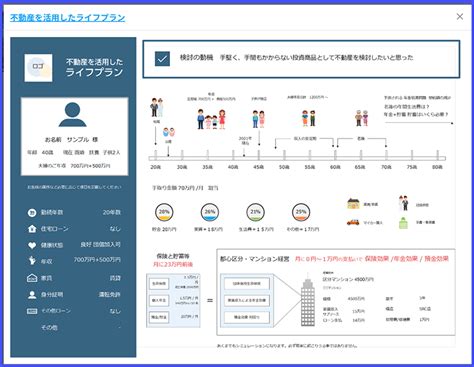Screen dimensions: 474x367
Task: Click the high-rise building icon
Action: click(308, 300)
